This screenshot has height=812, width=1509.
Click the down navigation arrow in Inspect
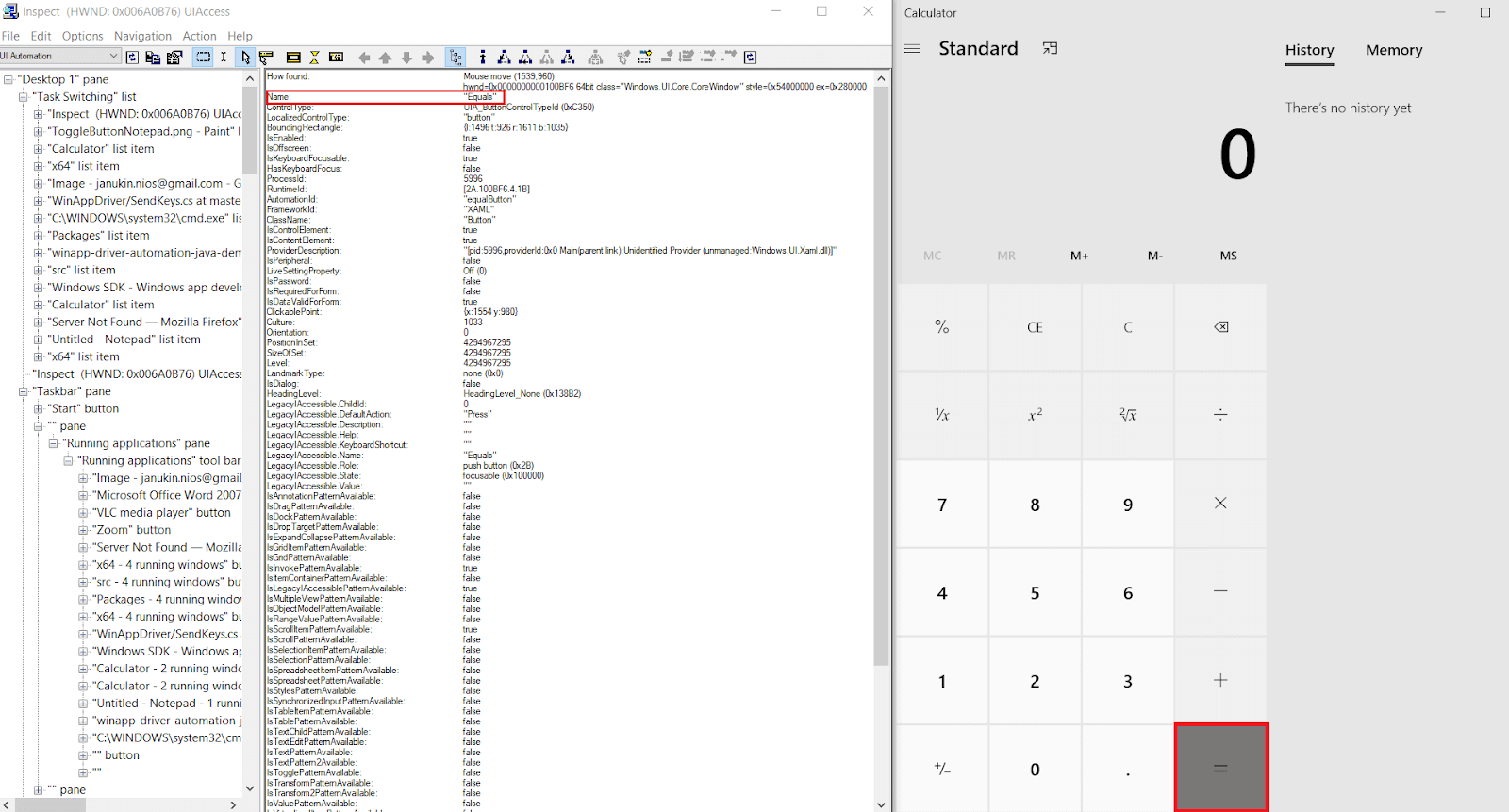tap(406, 58)
